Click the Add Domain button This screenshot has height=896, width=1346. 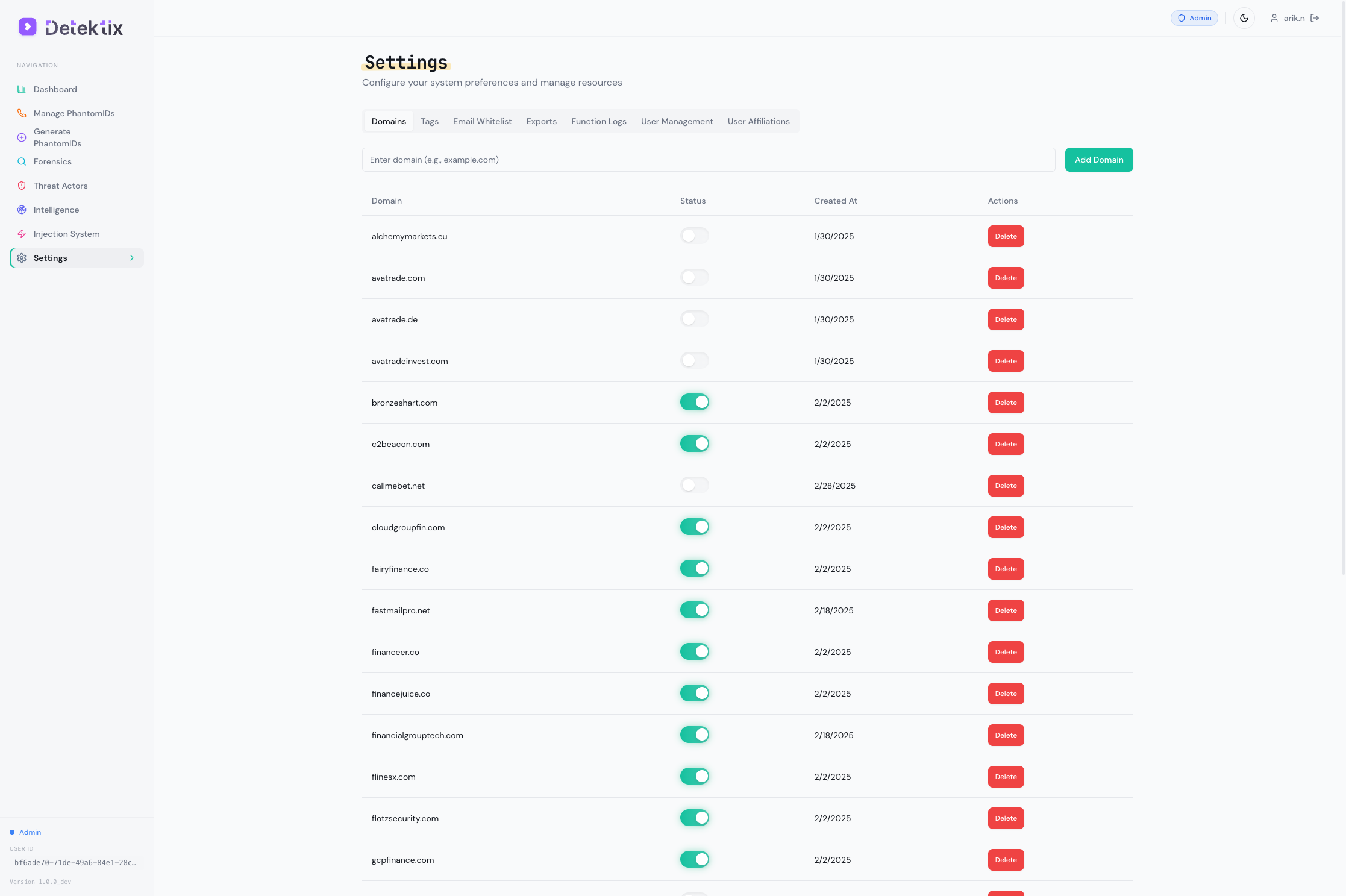pos(1098,160)
